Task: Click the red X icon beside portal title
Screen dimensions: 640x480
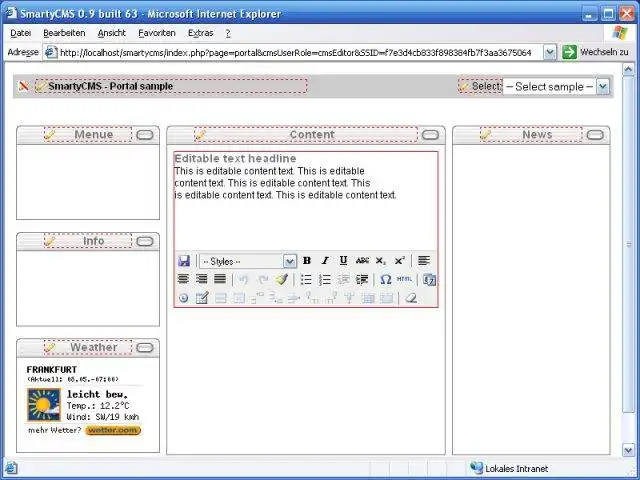Action: tap(24, 86)
